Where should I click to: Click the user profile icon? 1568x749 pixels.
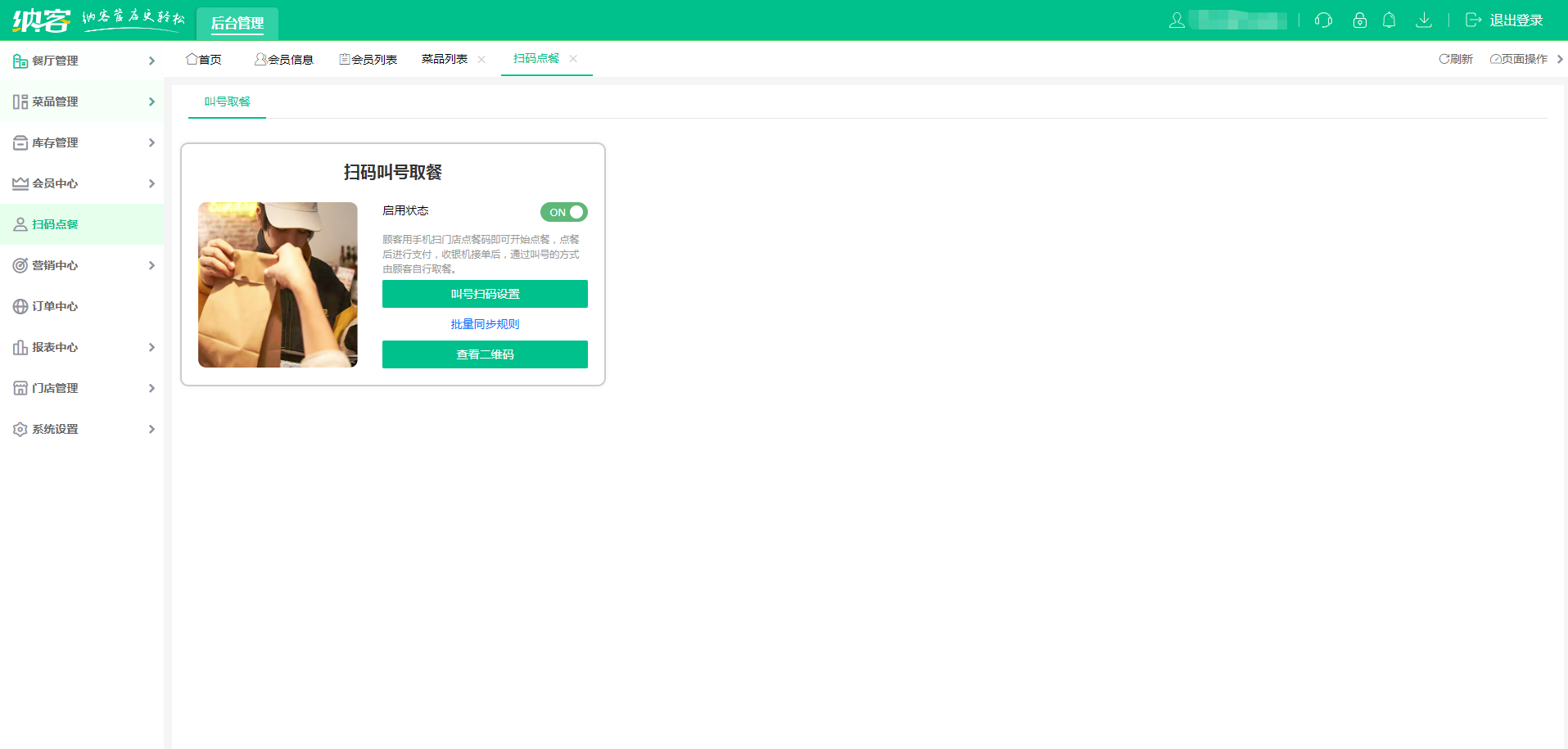[1177, 20]
